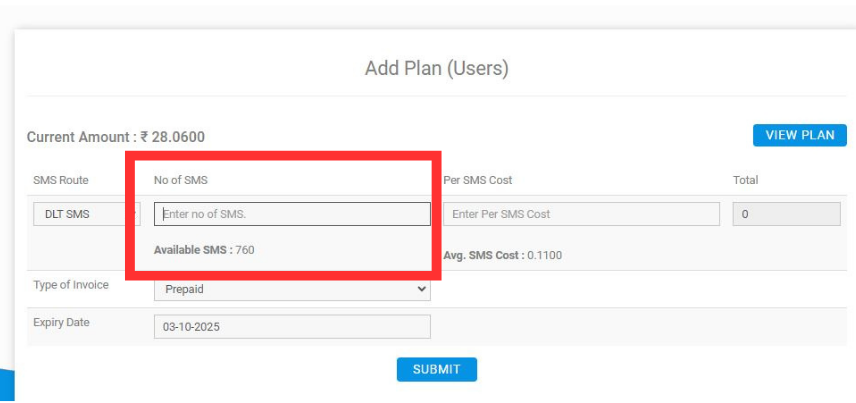Select the Available SMS : 760 text
The image size is (856, 403).
(204, 250)
